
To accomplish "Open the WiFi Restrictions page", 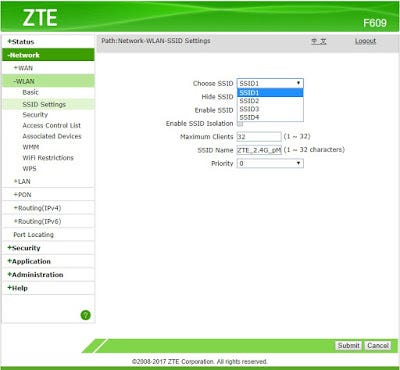I will click(x=48, y=158).
